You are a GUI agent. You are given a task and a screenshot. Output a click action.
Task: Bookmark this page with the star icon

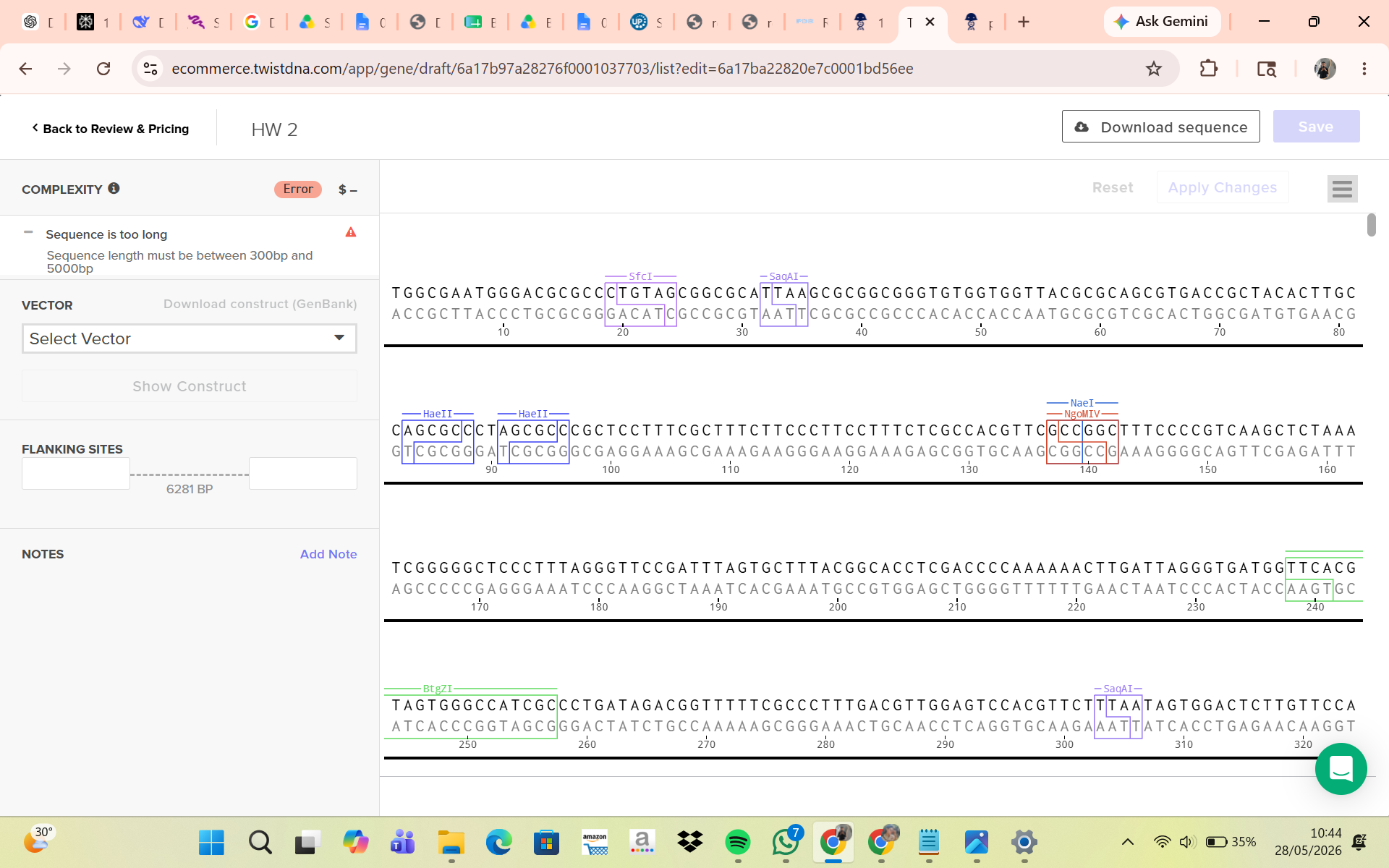tap(1154, 69)
